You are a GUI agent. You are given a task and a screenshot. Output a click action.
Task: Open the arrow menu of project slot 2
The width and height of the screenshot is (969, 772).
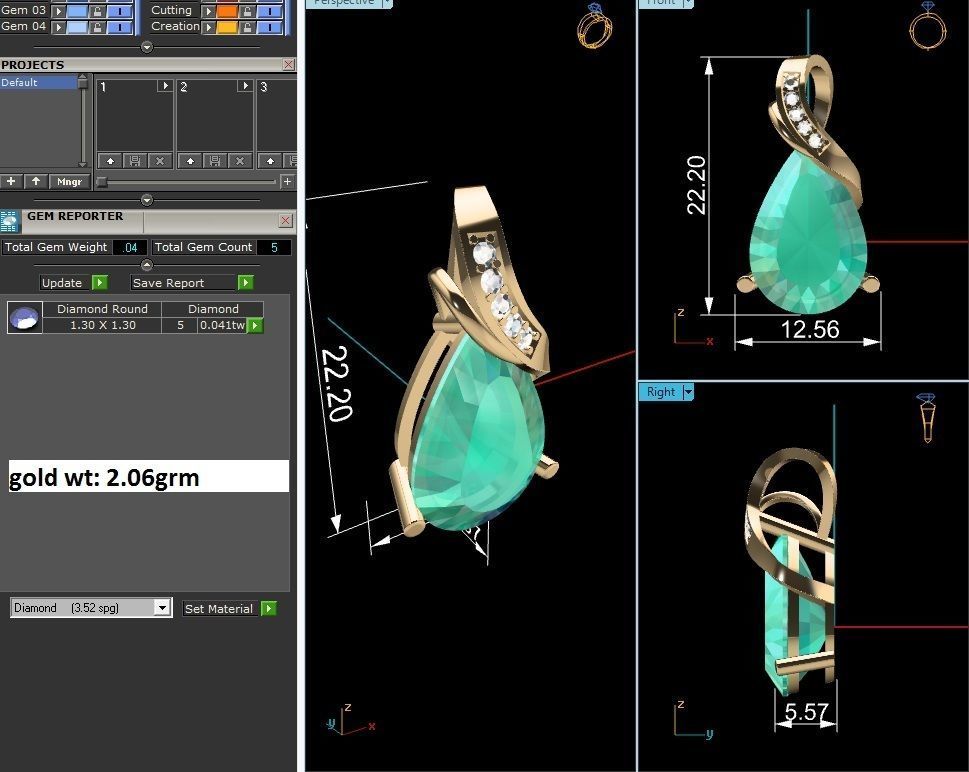click(245, 86)
